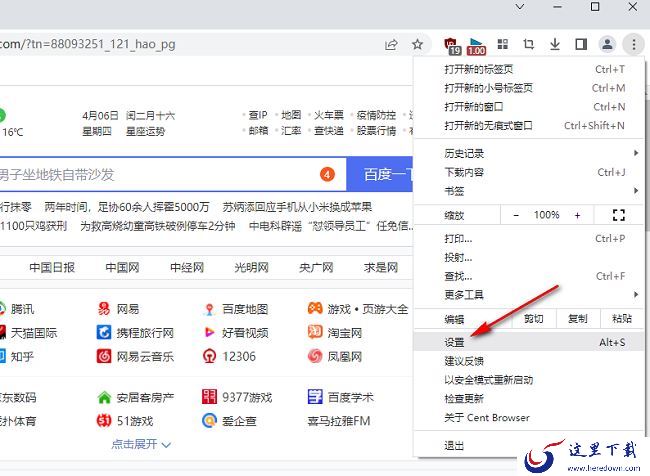Open 设置 from the menu
Viewport: 650px width, 476px height.
[529, 342]
